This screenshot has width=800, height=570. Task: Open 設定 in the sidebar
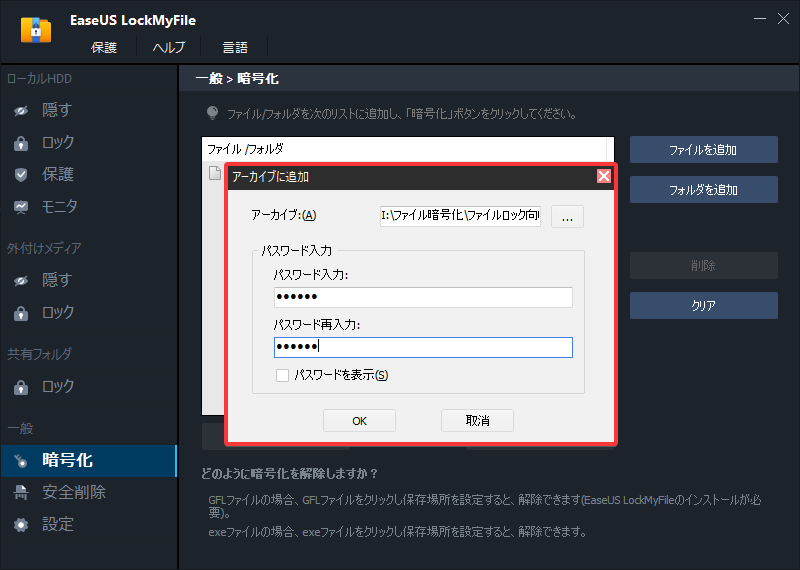[58, 524]
